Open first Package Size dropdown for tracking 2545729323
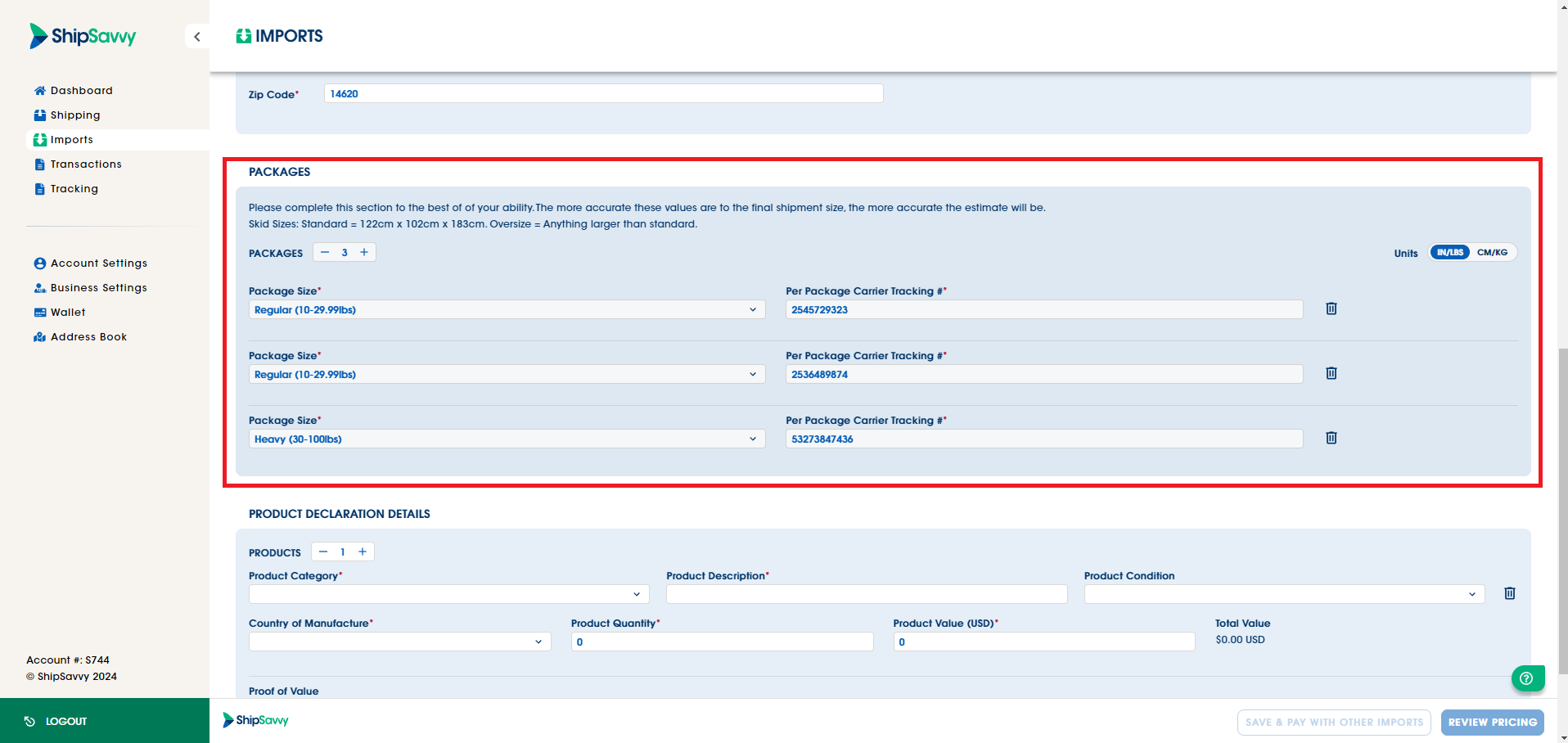 tap(507, 309)
